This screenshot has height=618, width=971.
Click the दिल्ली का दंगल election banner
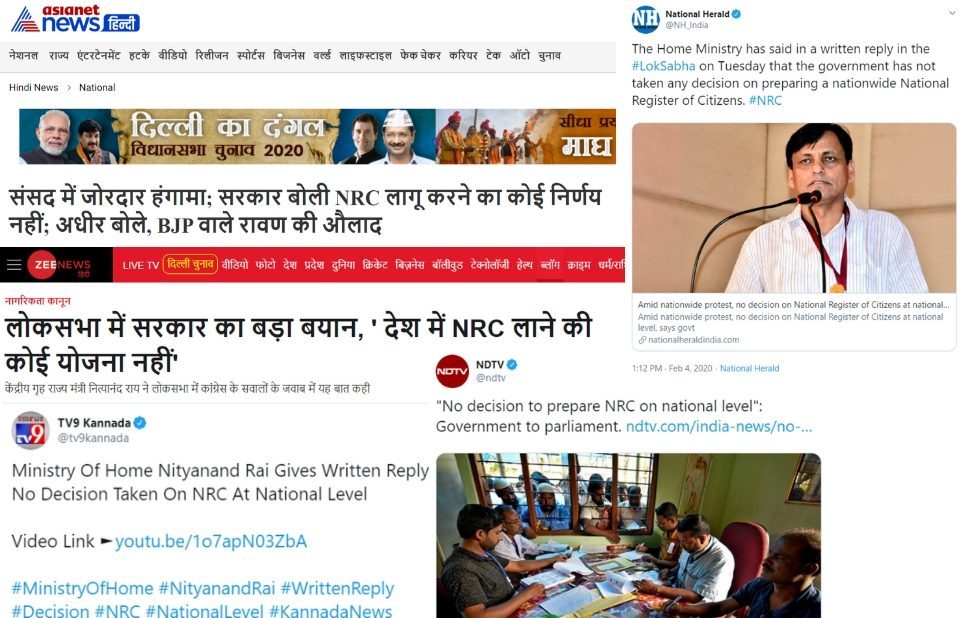pyautogui.click(x=317, y=136)
